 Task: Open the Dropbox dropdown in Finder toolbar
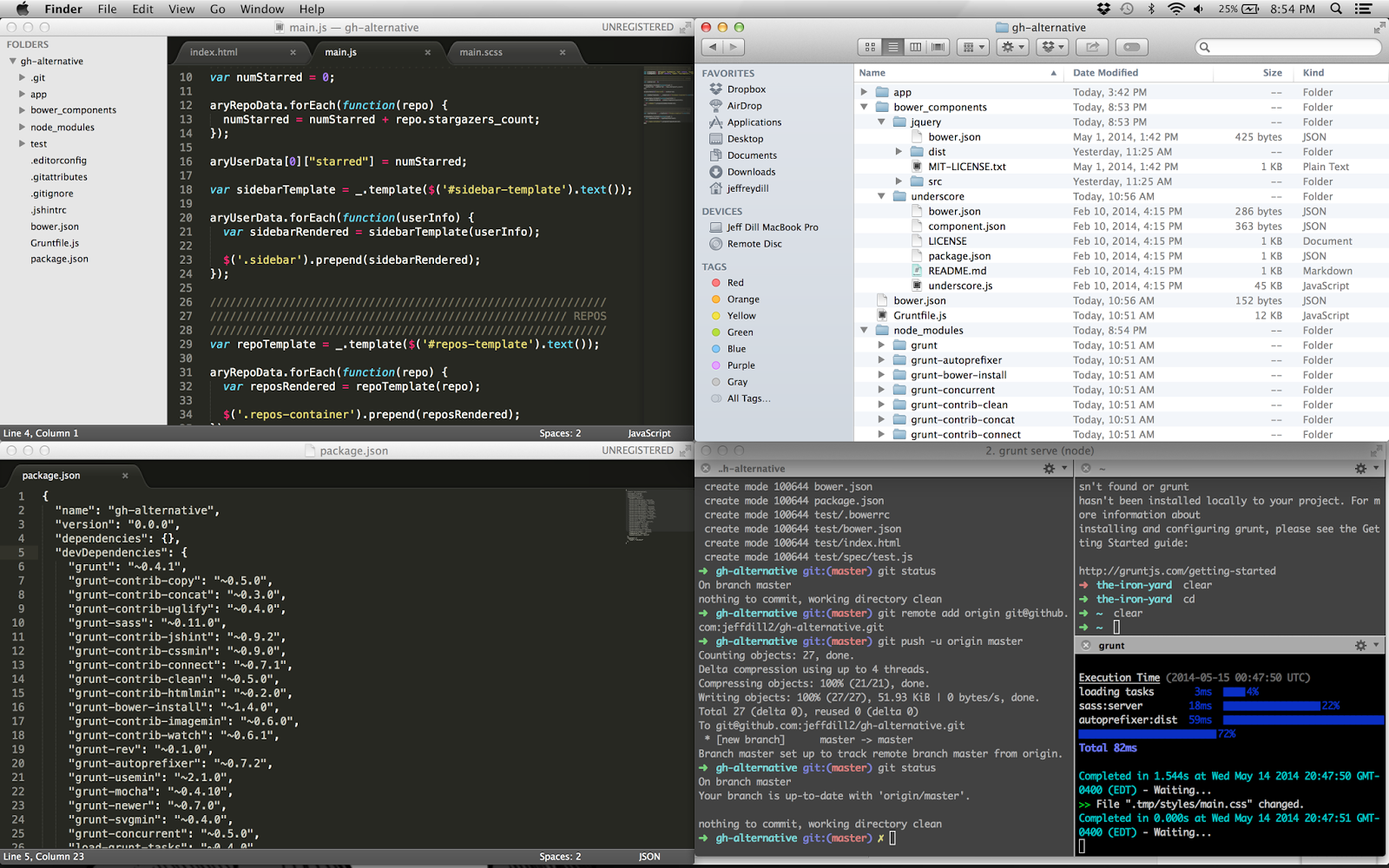pos(1052,47)
